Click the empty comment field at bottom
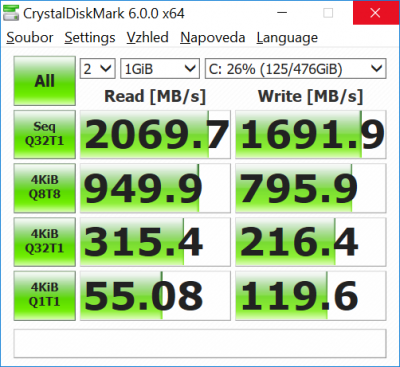400x367 pixels. click(x=200, y=344)
